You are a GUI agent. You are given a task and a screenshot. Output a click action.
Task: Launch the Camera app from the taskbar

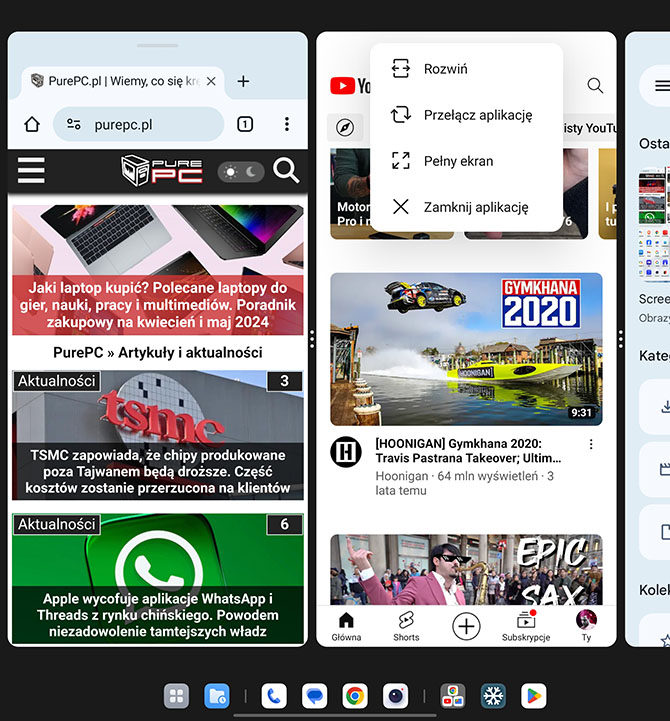395,696
